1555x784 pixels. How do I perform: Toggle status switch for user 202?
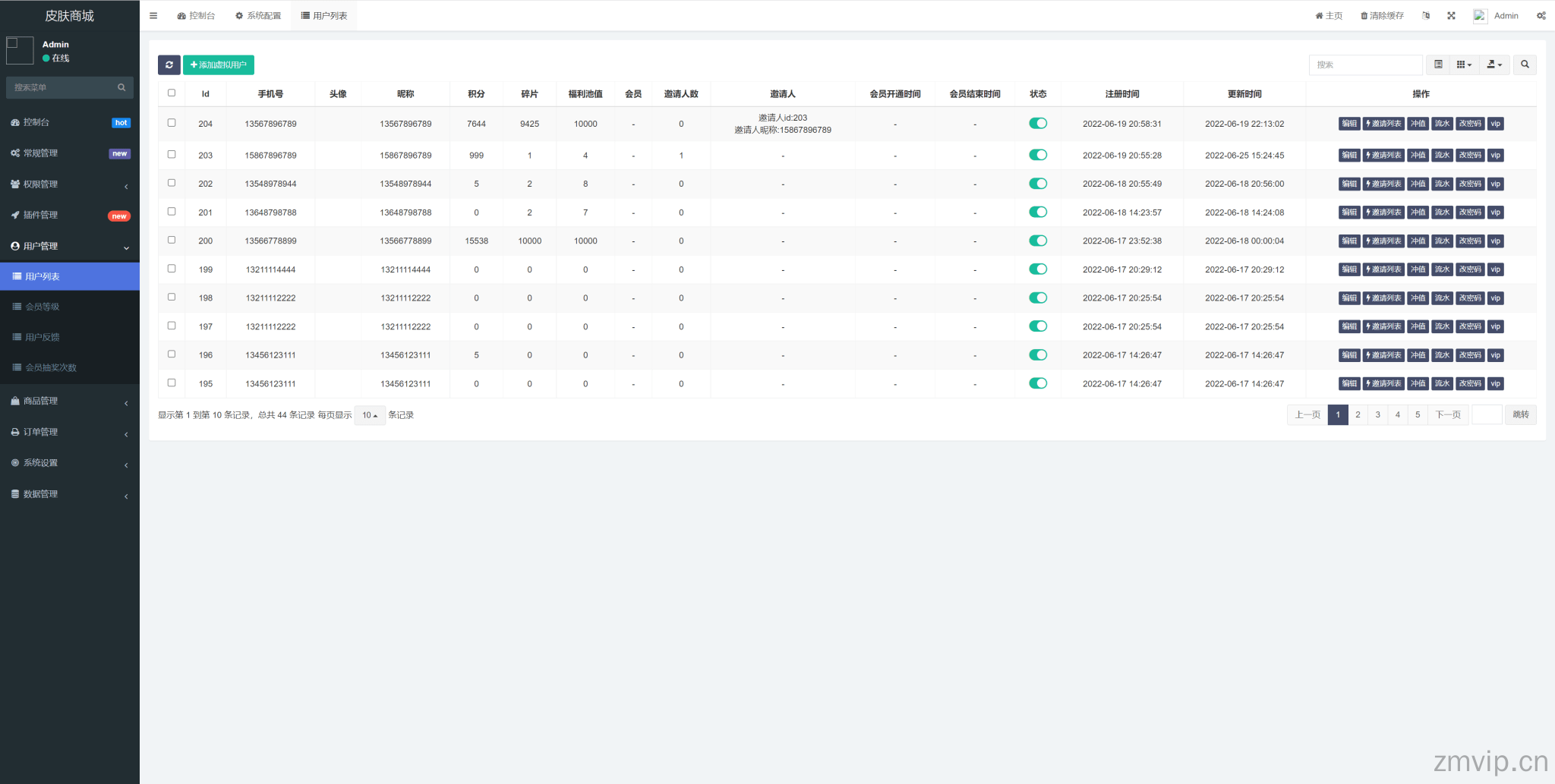coord(1038,184)
